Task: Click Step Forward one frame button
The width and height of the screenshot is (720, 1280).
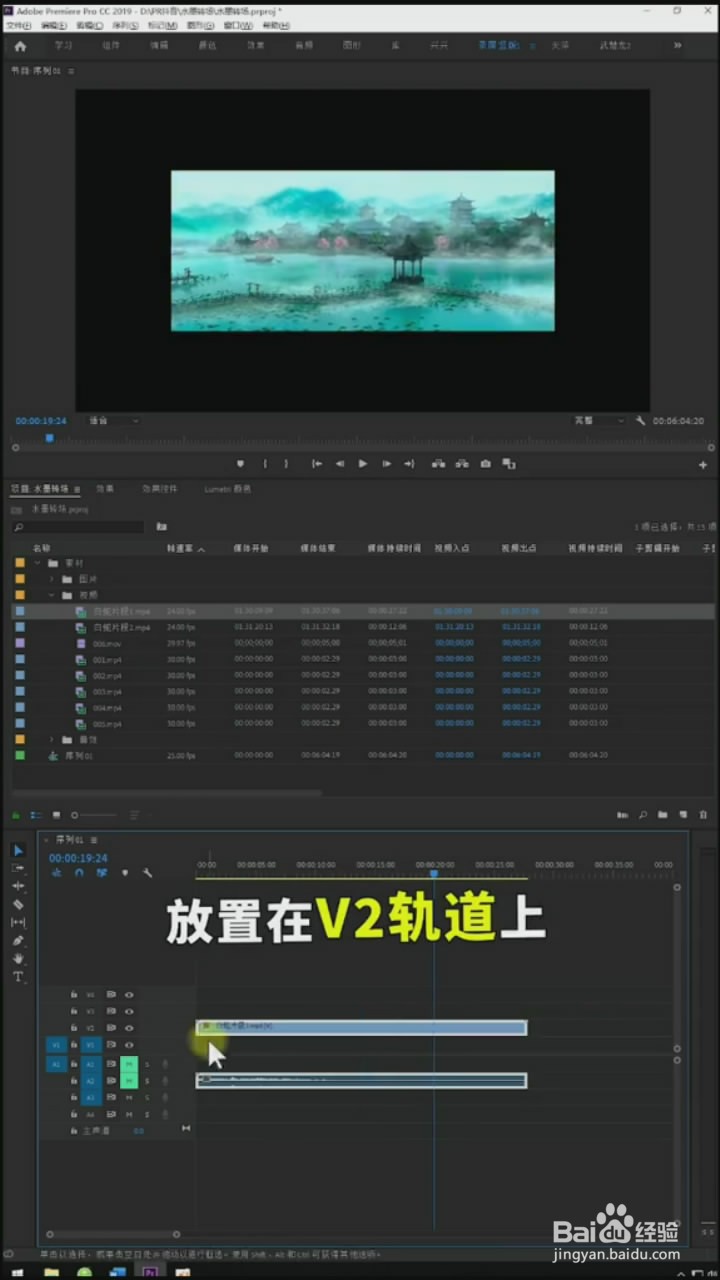Action: (x=386, y=464)
